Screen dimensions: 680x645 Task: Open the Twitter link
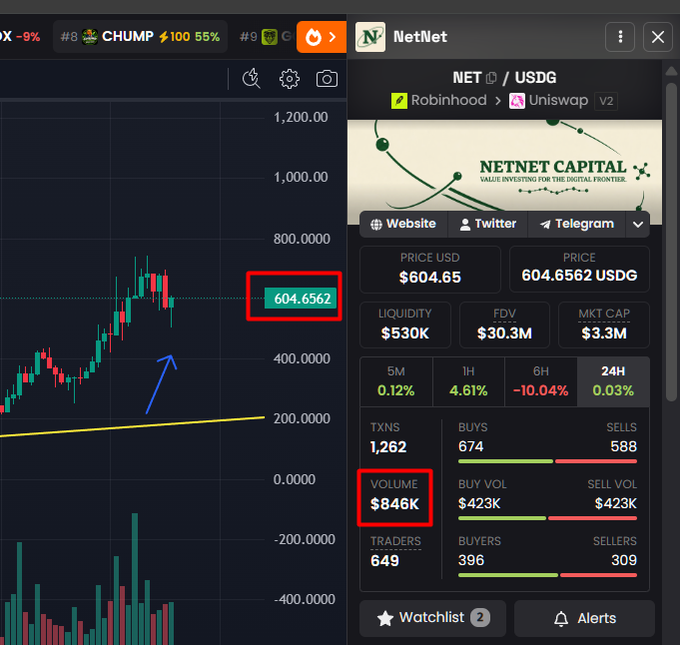pos(487,224)
